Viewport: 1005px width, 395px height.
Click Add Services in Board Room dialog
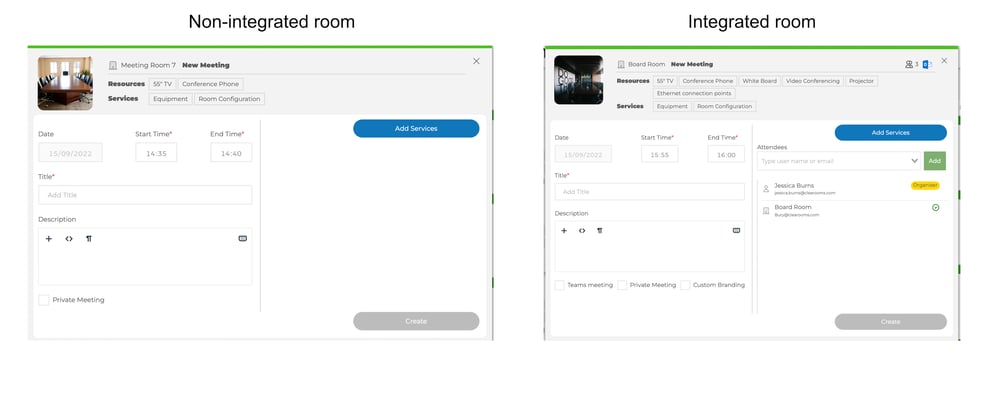point(890,133)
